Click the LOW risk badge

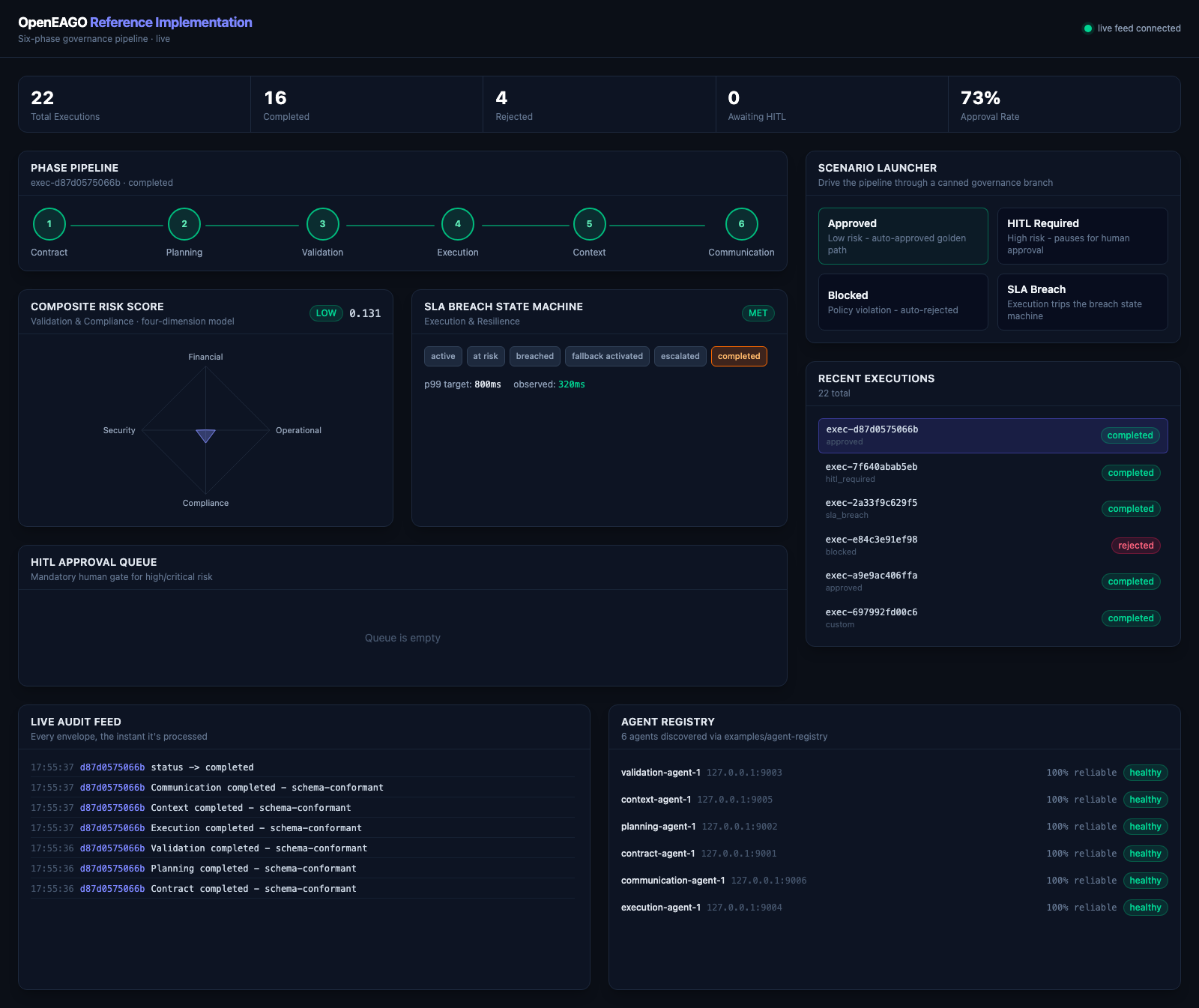[326, 313]
